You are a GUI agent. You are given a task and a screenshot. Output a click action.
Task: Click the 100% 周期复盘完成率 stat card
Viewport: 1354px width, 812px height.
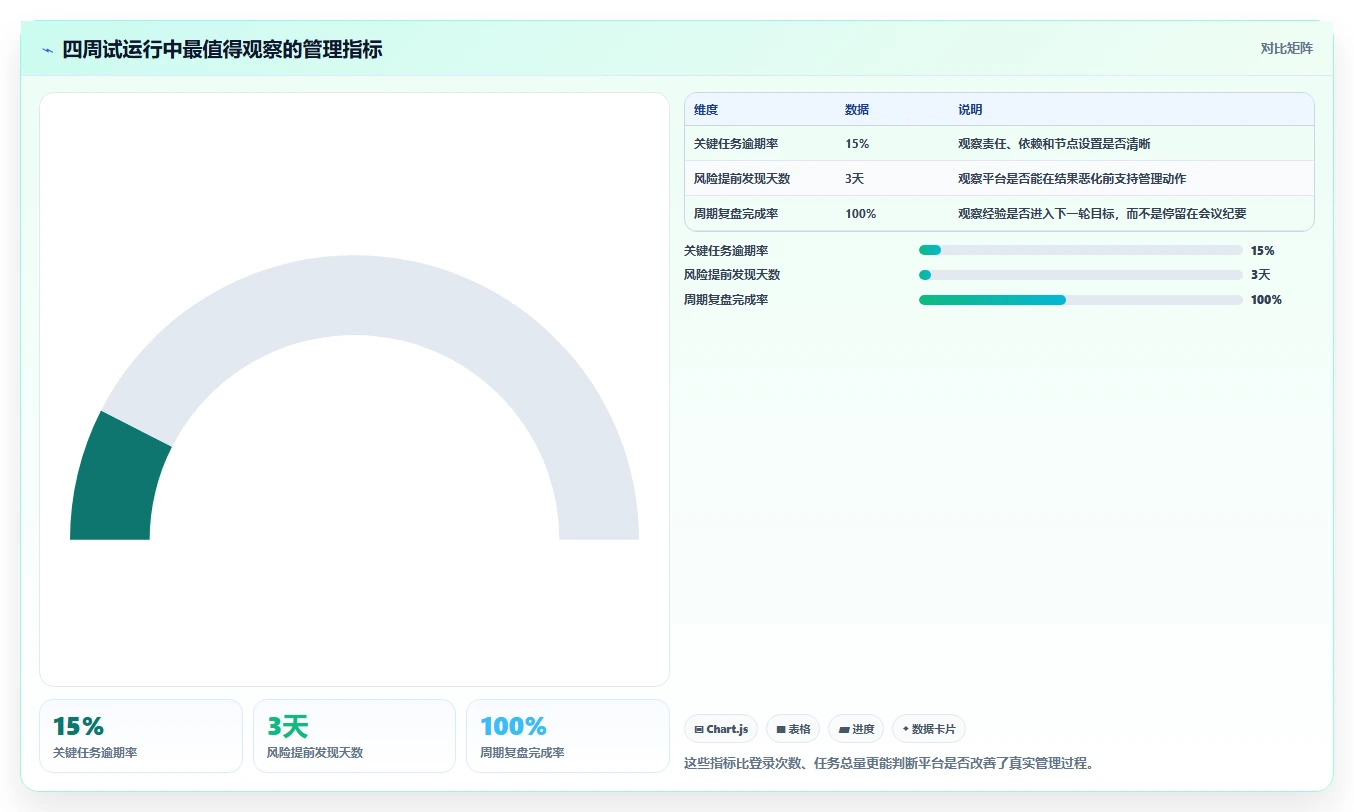[568, 736]
